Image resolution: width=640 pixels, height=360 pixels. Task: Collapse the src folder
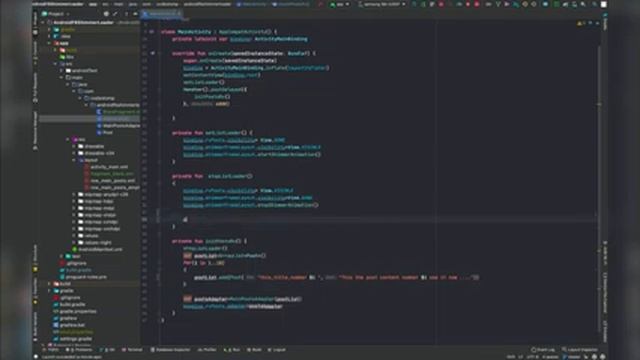[x=56, y=64]
